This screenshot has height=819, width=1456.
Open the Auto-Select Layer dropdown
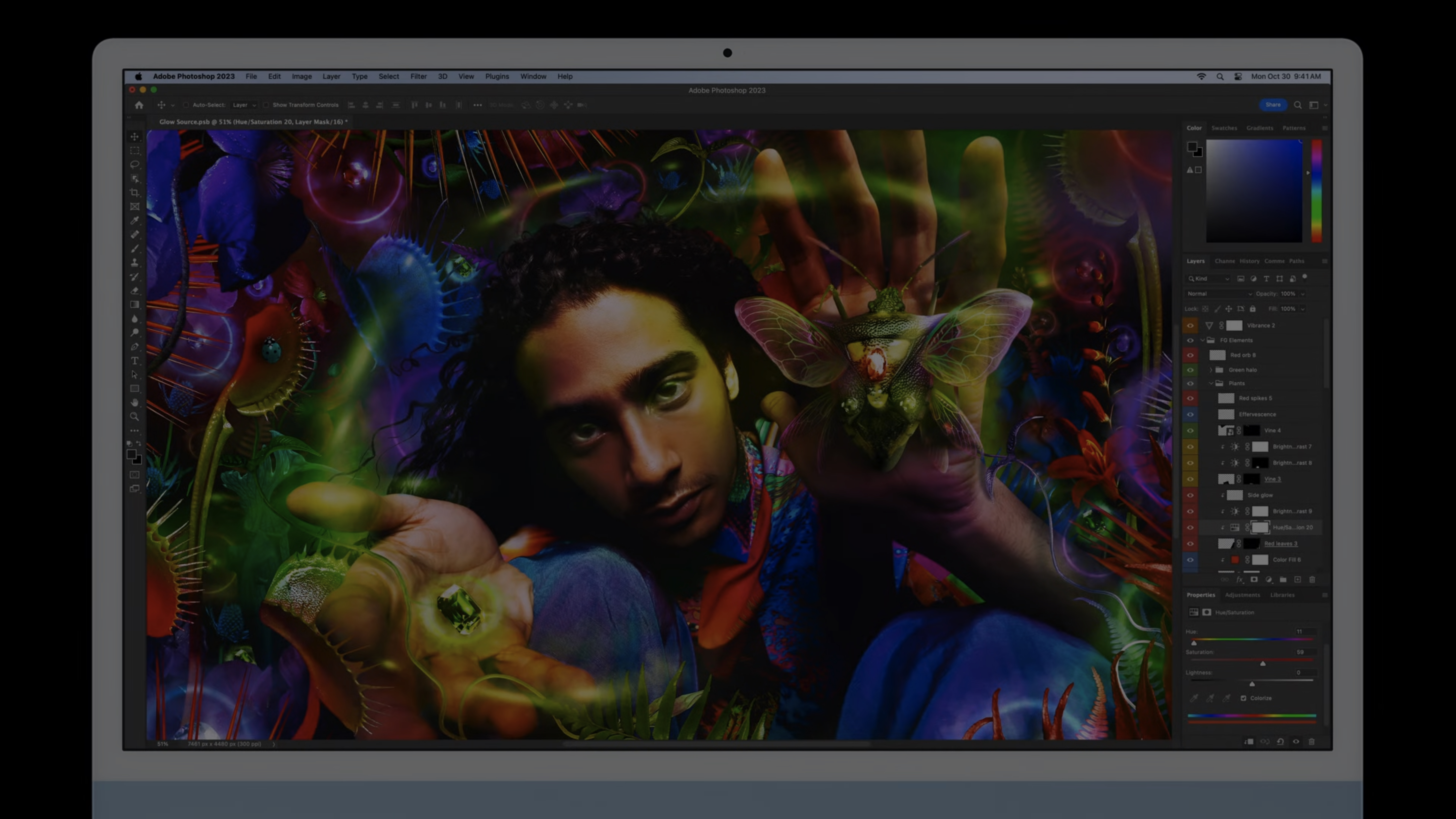245,105
